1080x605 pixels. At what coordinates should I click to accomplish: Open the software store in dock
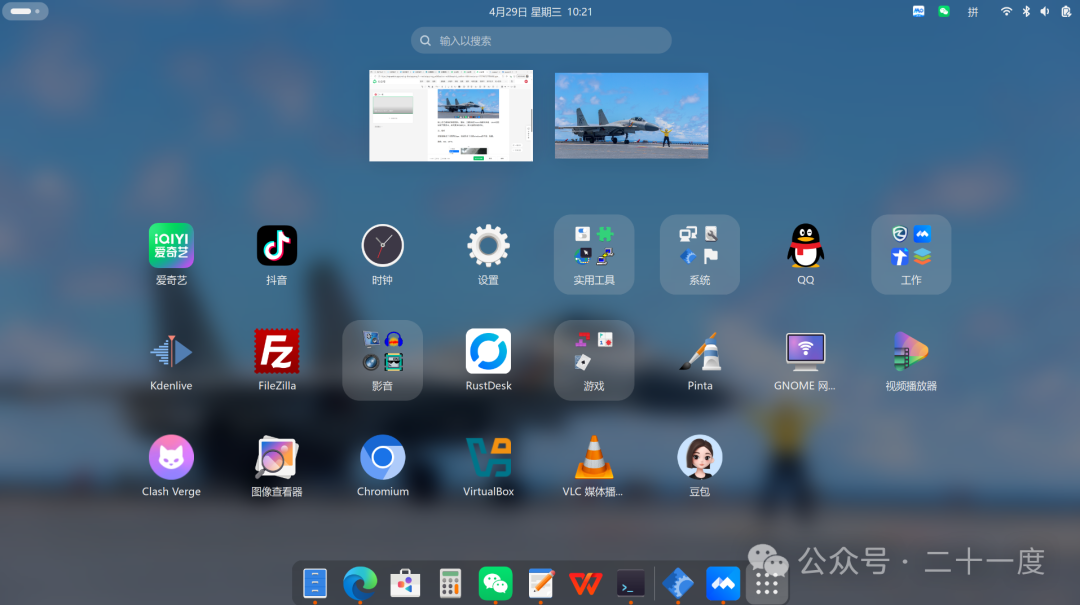[405, 584]
